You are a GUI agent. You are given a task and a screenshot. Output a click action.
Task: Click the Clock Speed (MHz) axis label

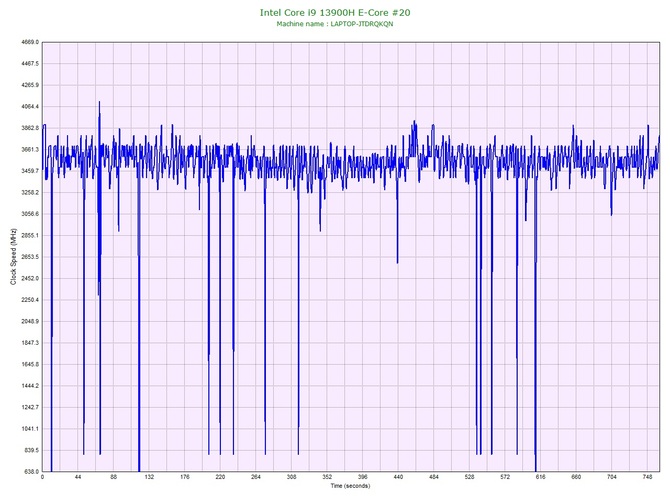click(13, 257)
